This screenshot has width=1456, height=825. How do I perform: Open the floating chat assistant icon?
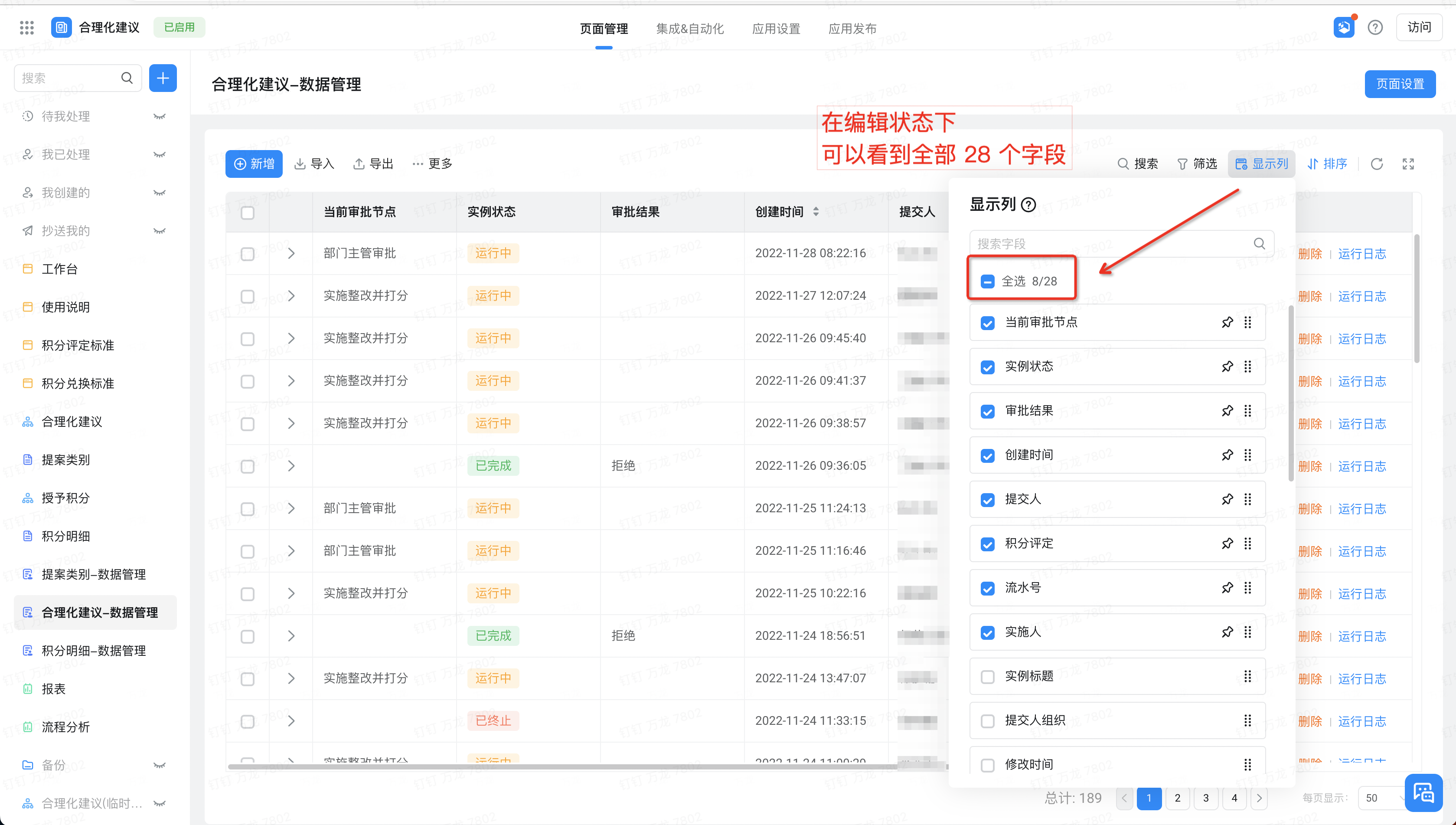1423,792
